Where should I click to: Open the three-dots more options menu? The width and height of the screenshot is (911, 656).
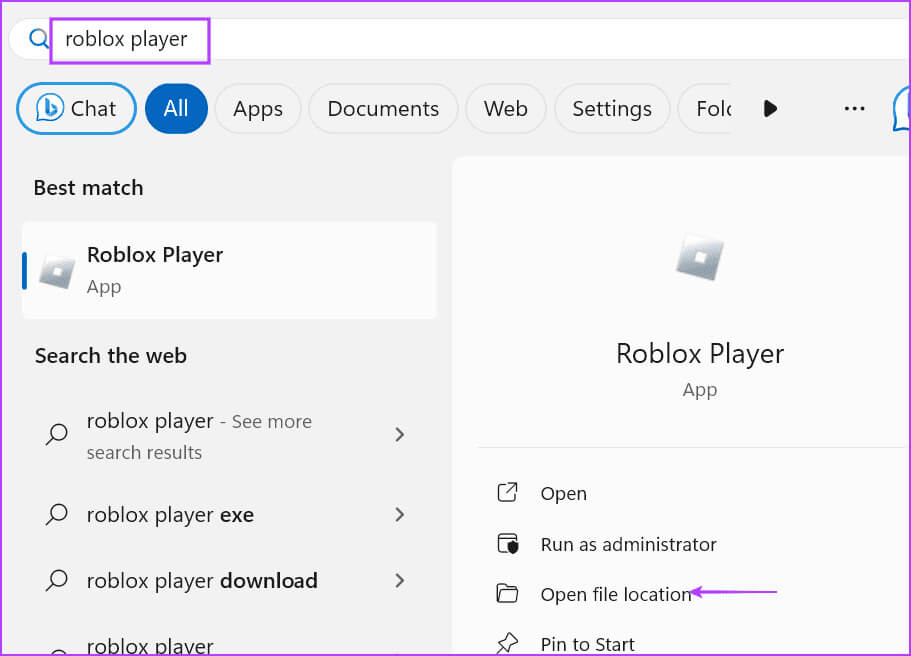pos(854,108)
